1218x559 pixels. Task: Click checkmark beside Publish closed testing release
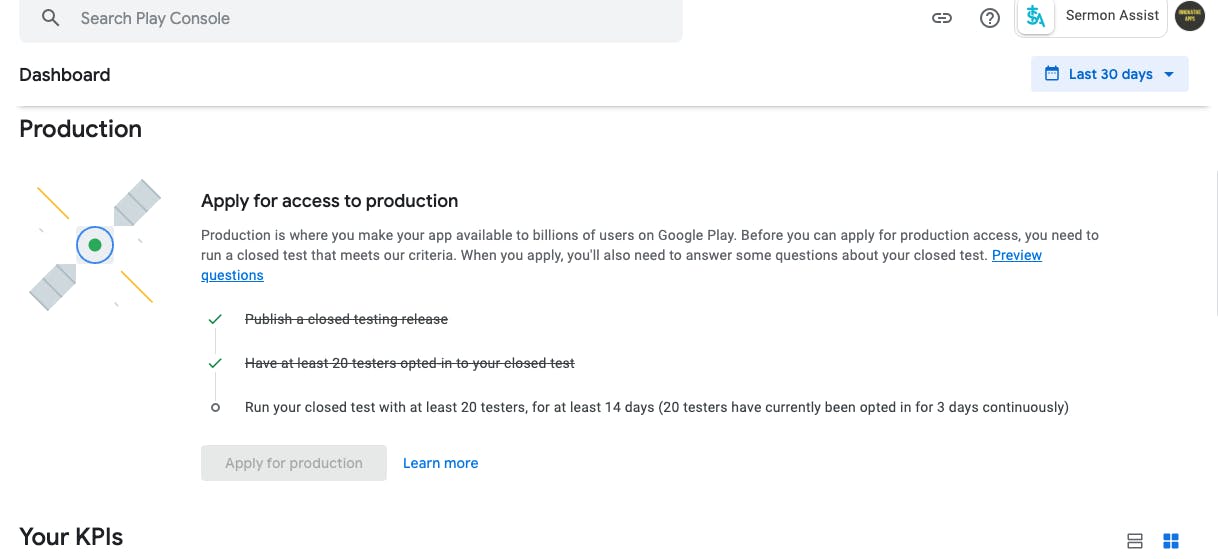tap(215, 320)
